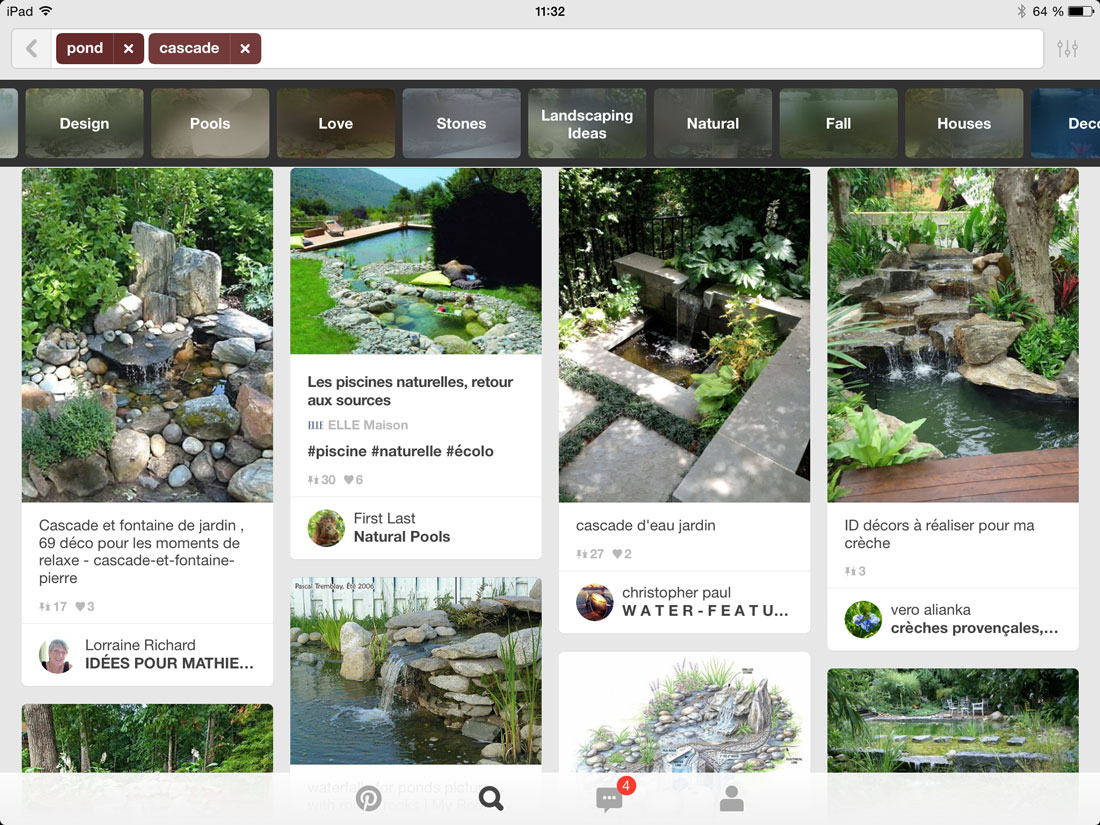Viewport: 1100px width, 825px height.
Task: Remove the 'pond' search tag
Action: pyautogui.click(x=128, y=48)
